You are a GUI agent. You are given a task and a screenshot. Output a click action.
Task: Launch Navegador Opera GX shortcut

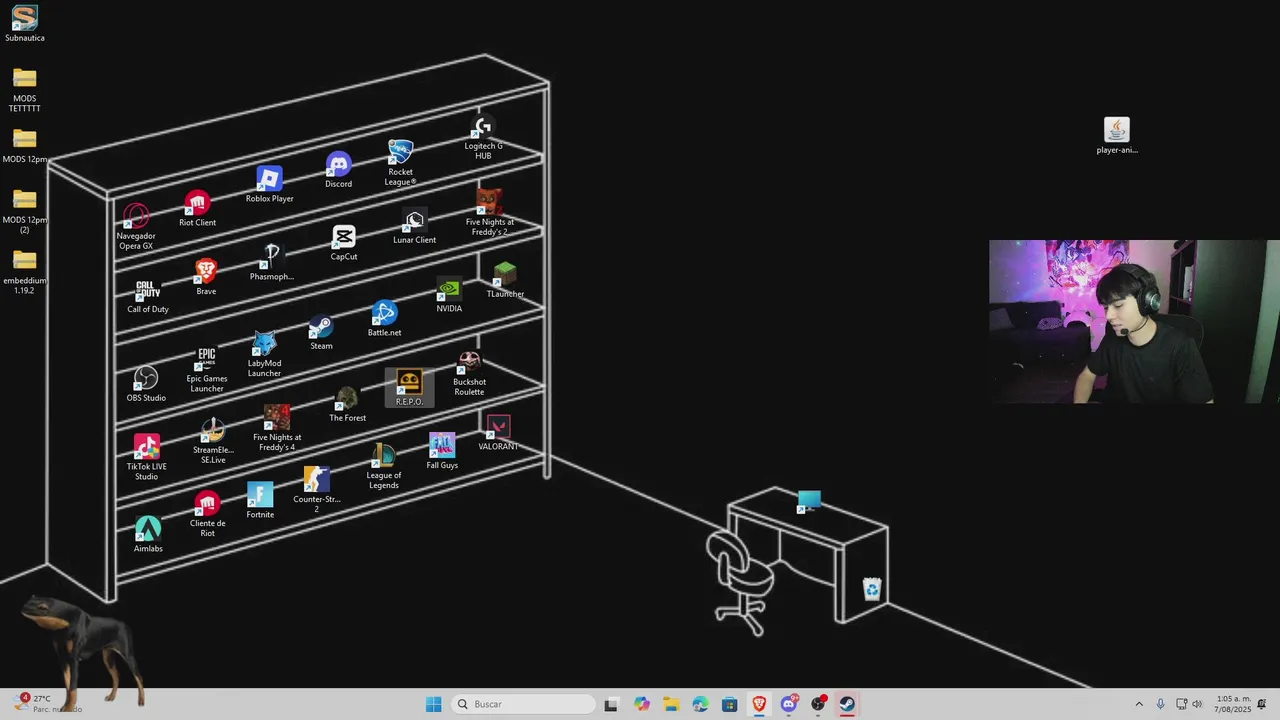pos(136,227)
